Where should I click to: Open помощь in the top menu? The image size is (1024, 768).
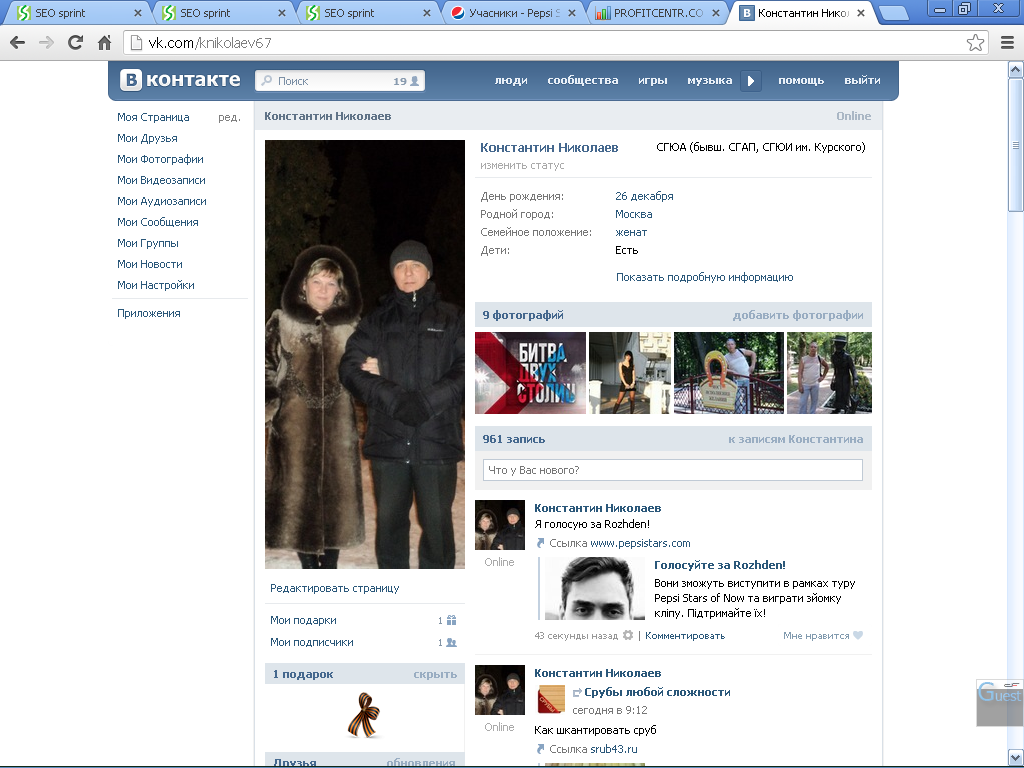pyautogui.click(x=801, y=80)
